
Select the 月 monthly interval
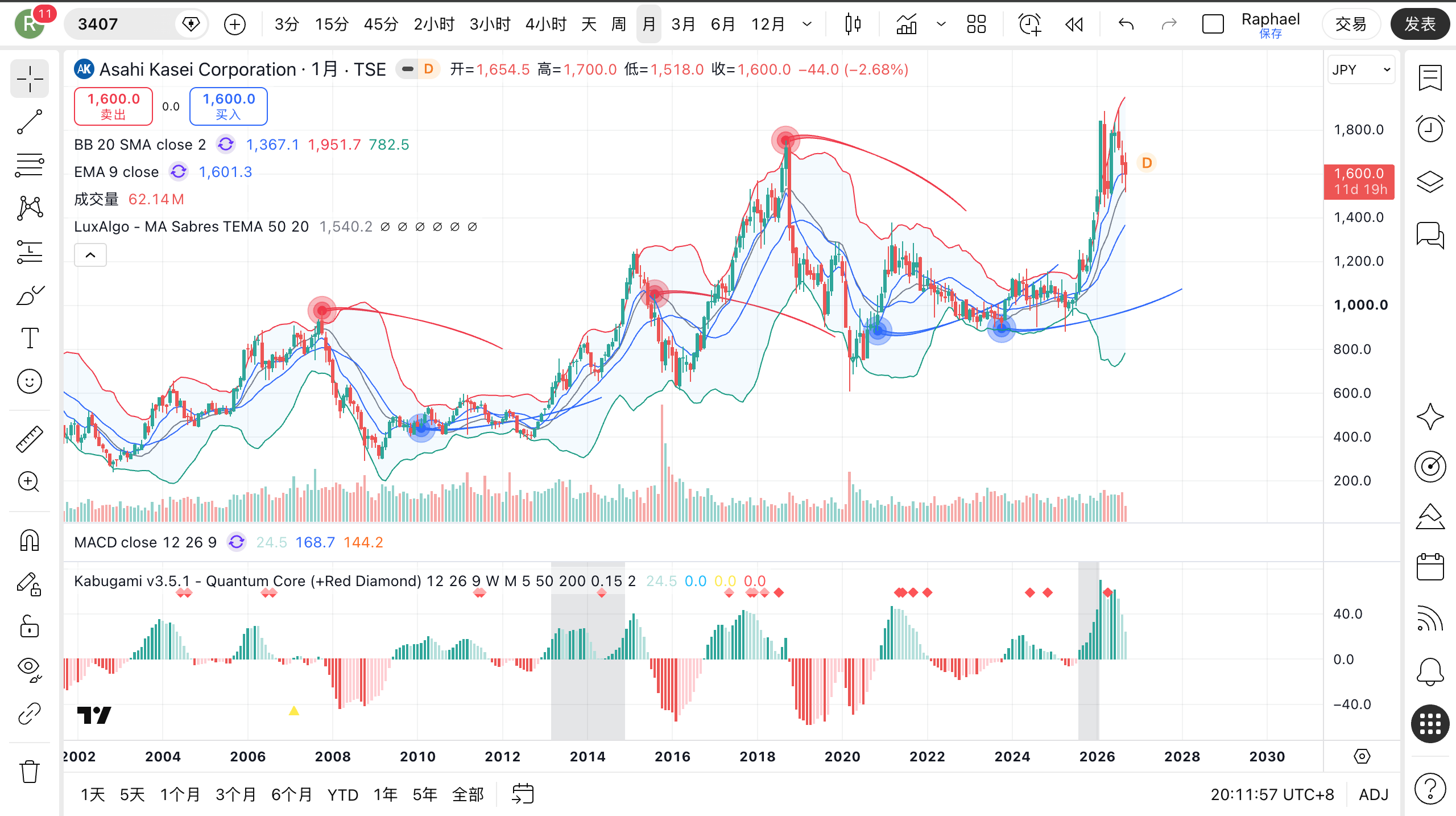(649, 24)
